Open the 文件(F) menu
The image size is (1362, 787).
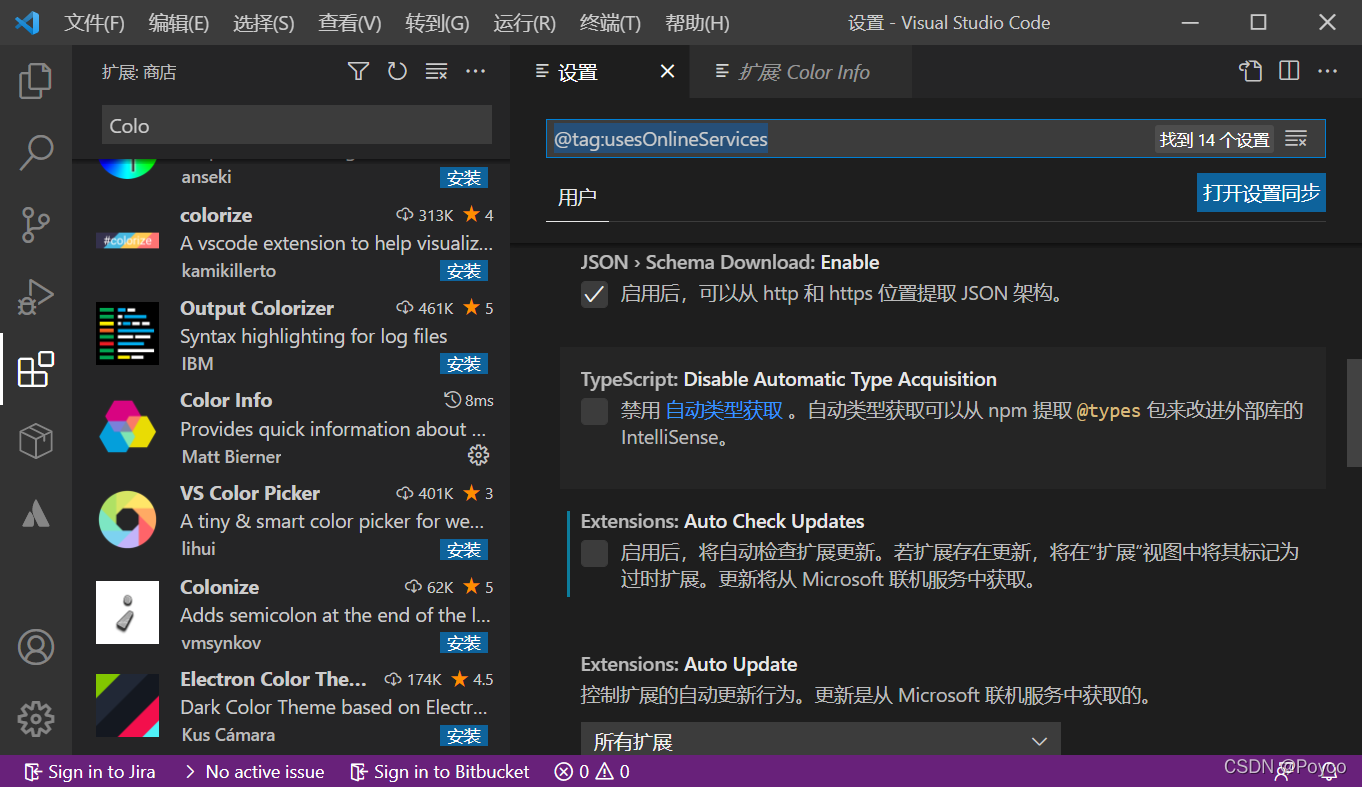(x=94, y=22)
